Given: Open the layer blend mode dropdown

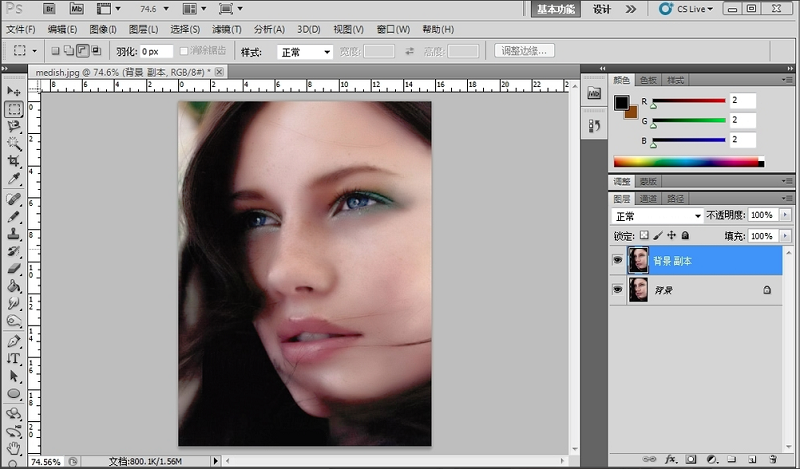Looking at the screenshot, I should 658,216.
